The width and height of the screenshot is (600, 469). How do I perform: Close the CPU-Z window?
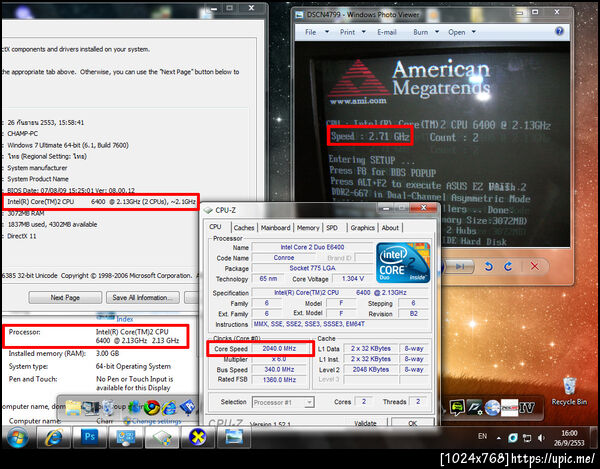click(424, 208)
